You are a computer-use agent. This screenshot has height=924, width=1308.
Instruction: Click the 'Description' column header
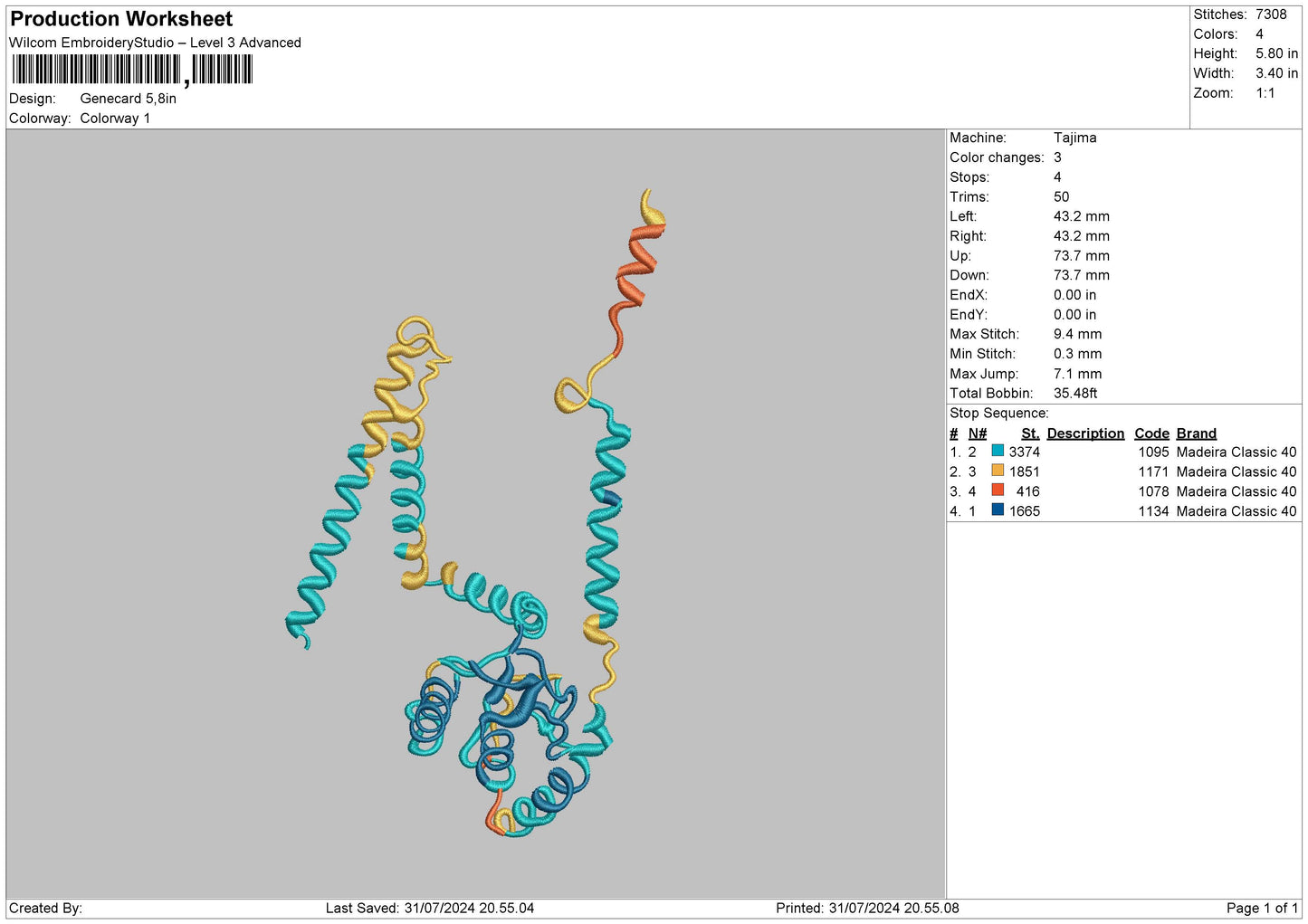[1085, 433]
